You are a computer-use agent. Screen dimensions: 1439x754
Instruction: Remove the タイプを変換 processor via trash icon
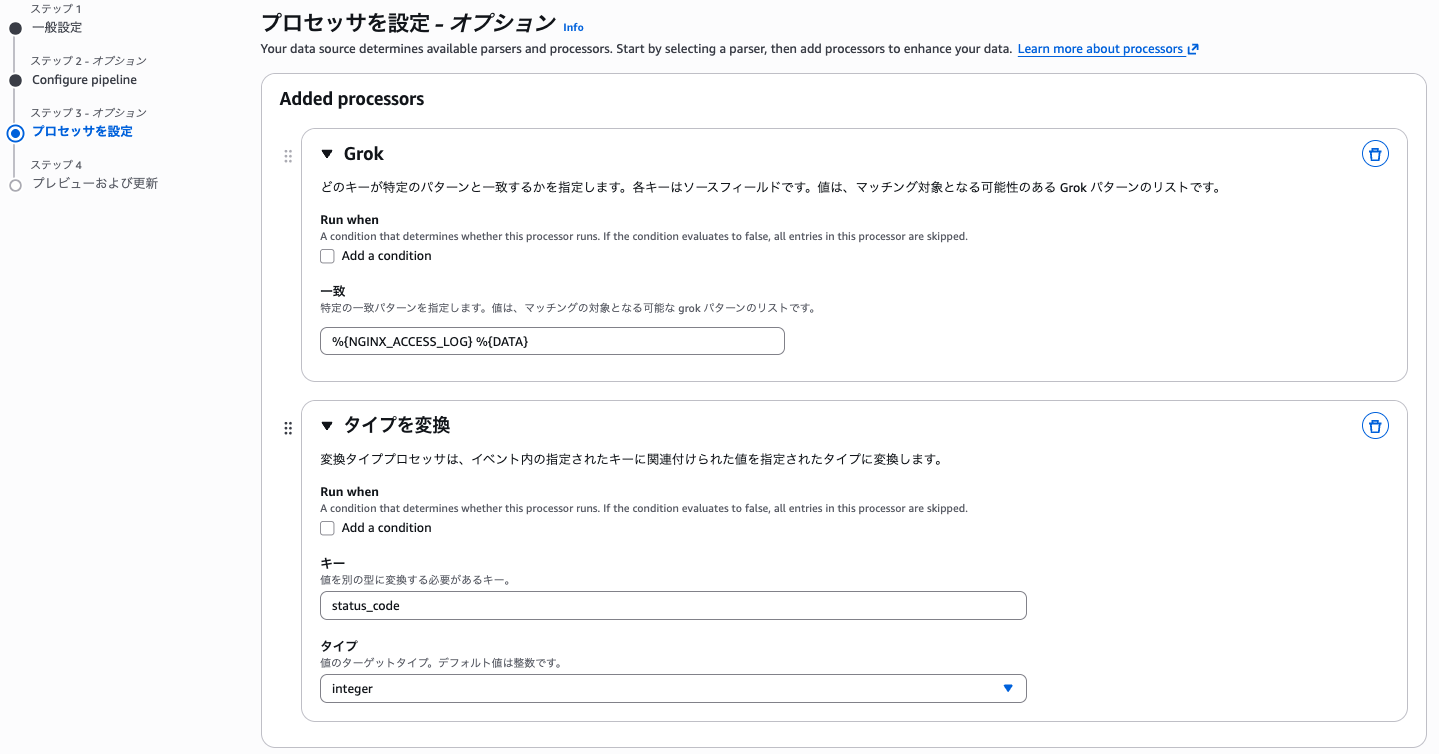(1375, 425)
